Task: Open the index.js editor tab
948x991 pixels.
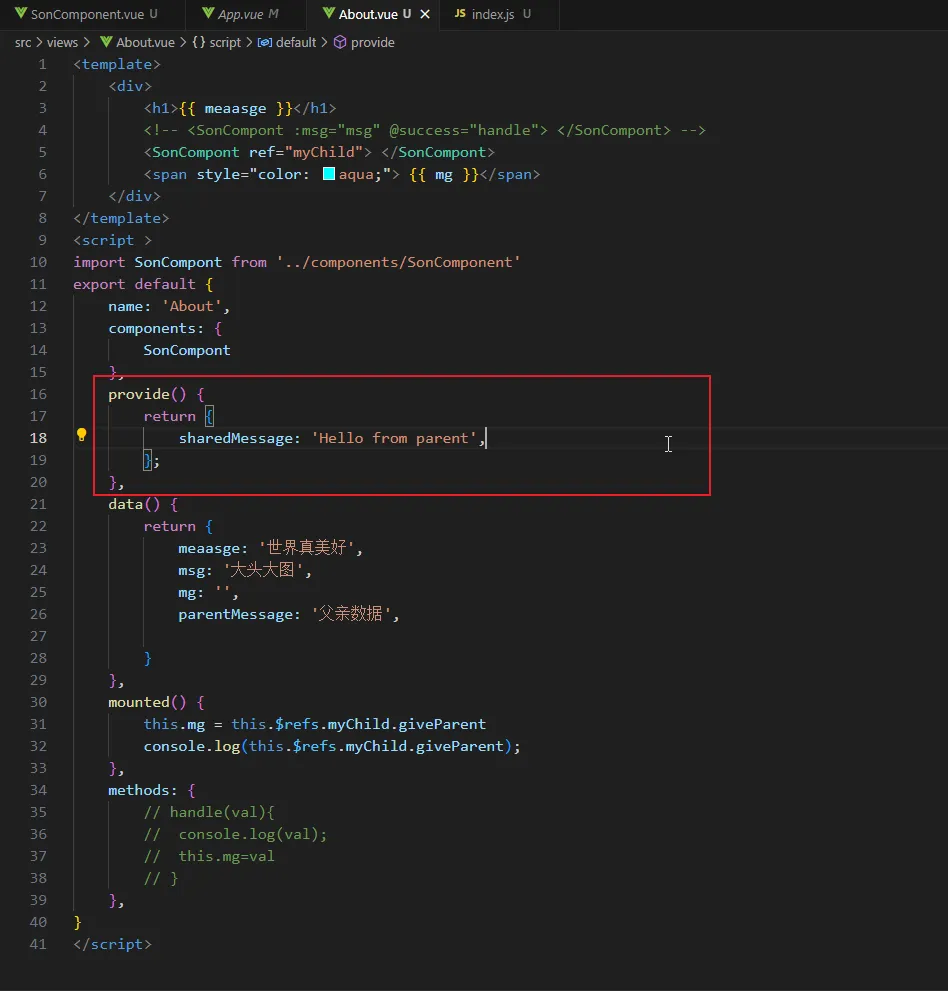Action: 499,14
